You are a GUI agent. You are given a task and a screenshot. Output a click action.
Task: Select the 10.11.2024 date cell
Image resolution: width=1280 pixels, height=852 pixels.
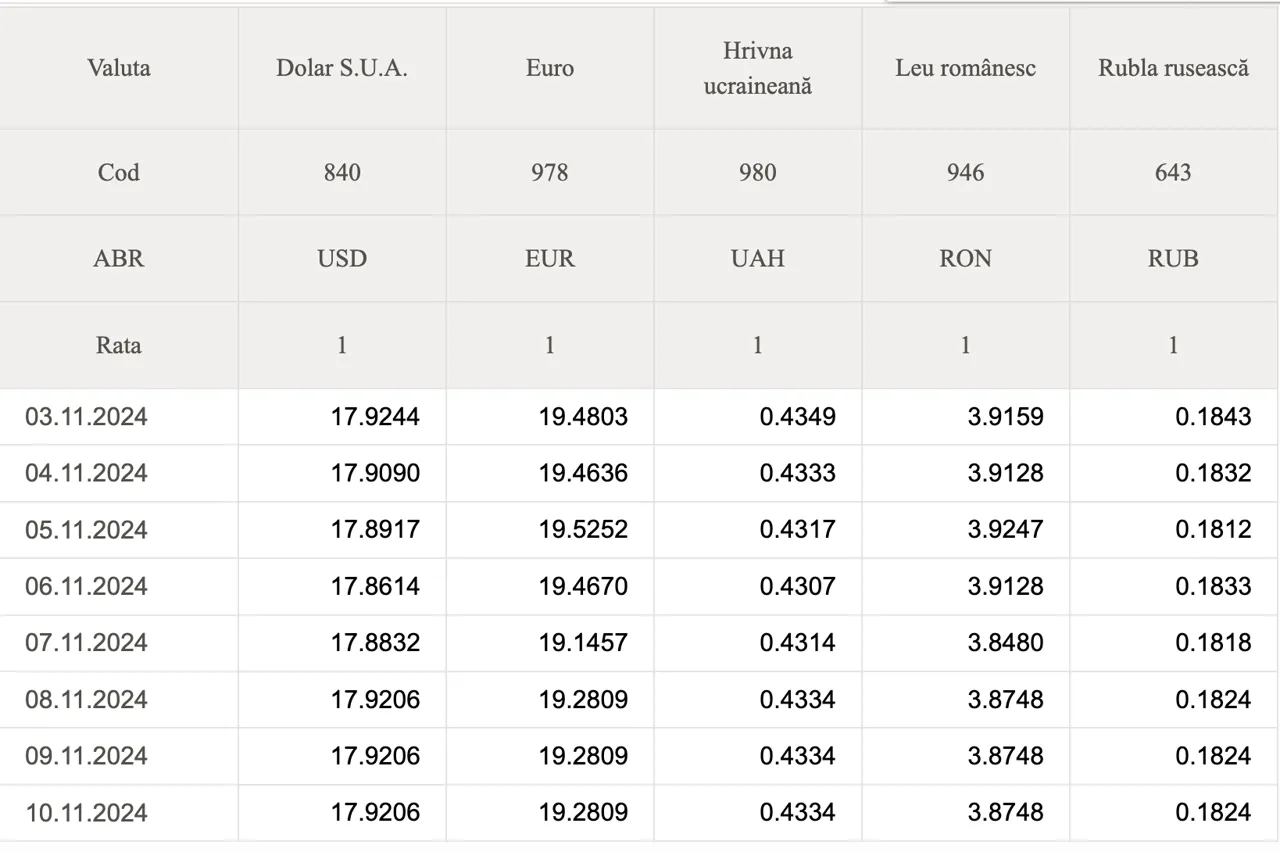coord(119,813)
